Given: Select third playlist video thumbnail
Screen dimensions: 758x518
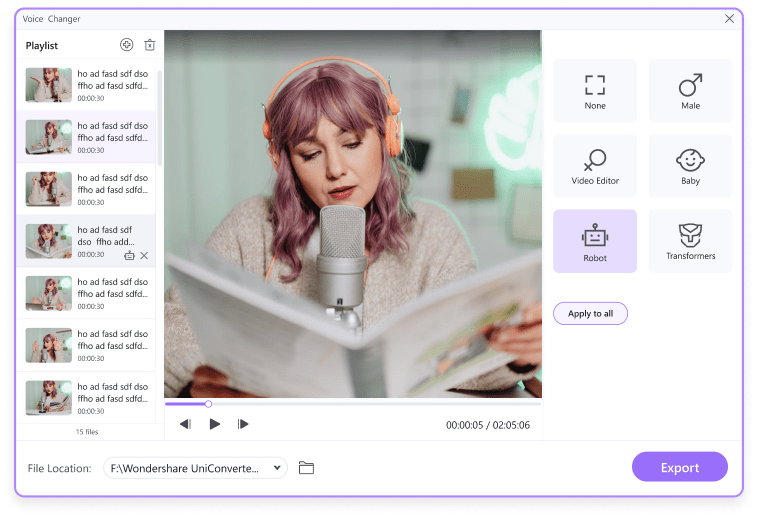Looking at the screenshot, I should (48, 189).
